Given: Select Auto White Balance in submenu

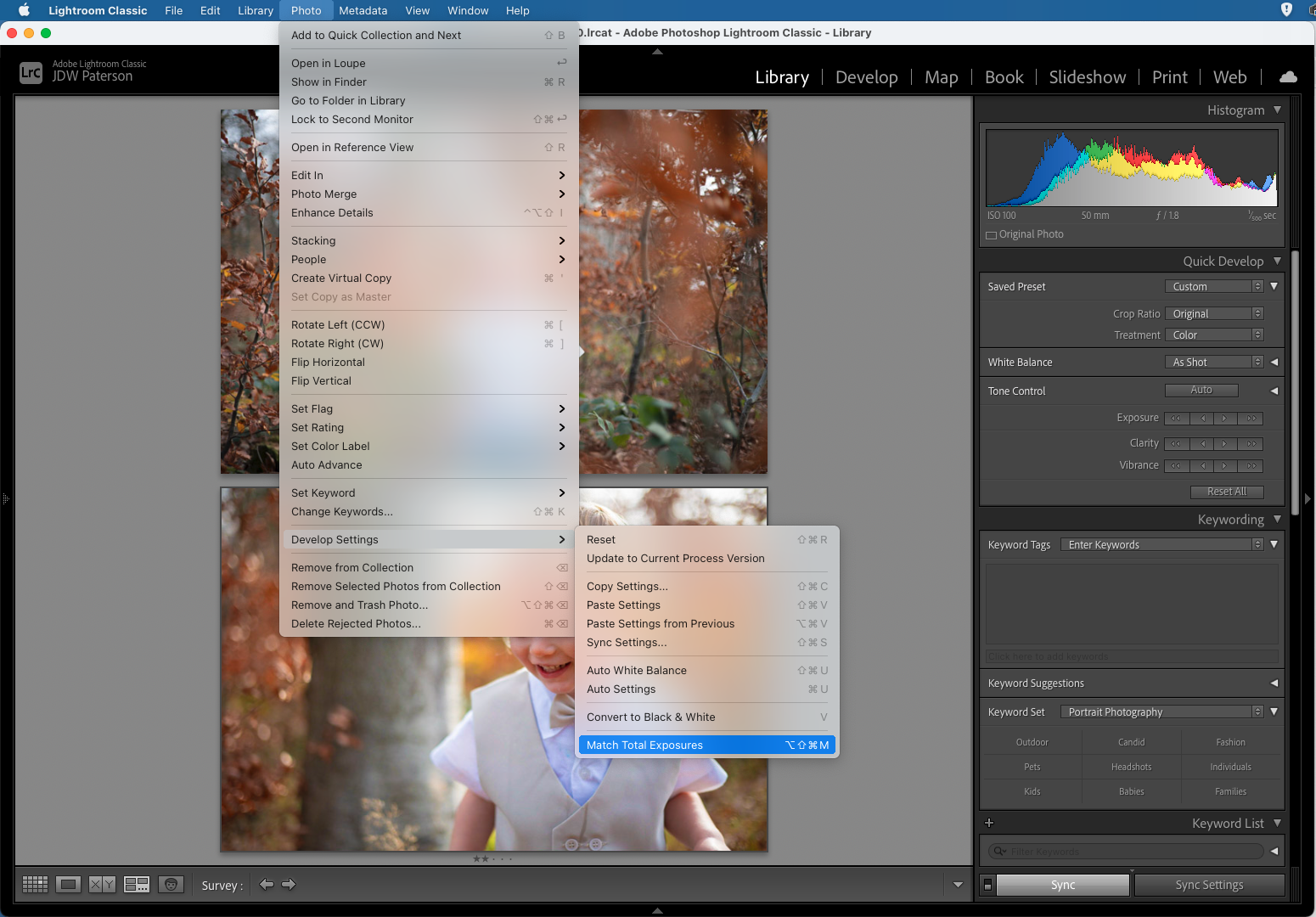Looking at the screenshot, I should [x=707, y=671].
